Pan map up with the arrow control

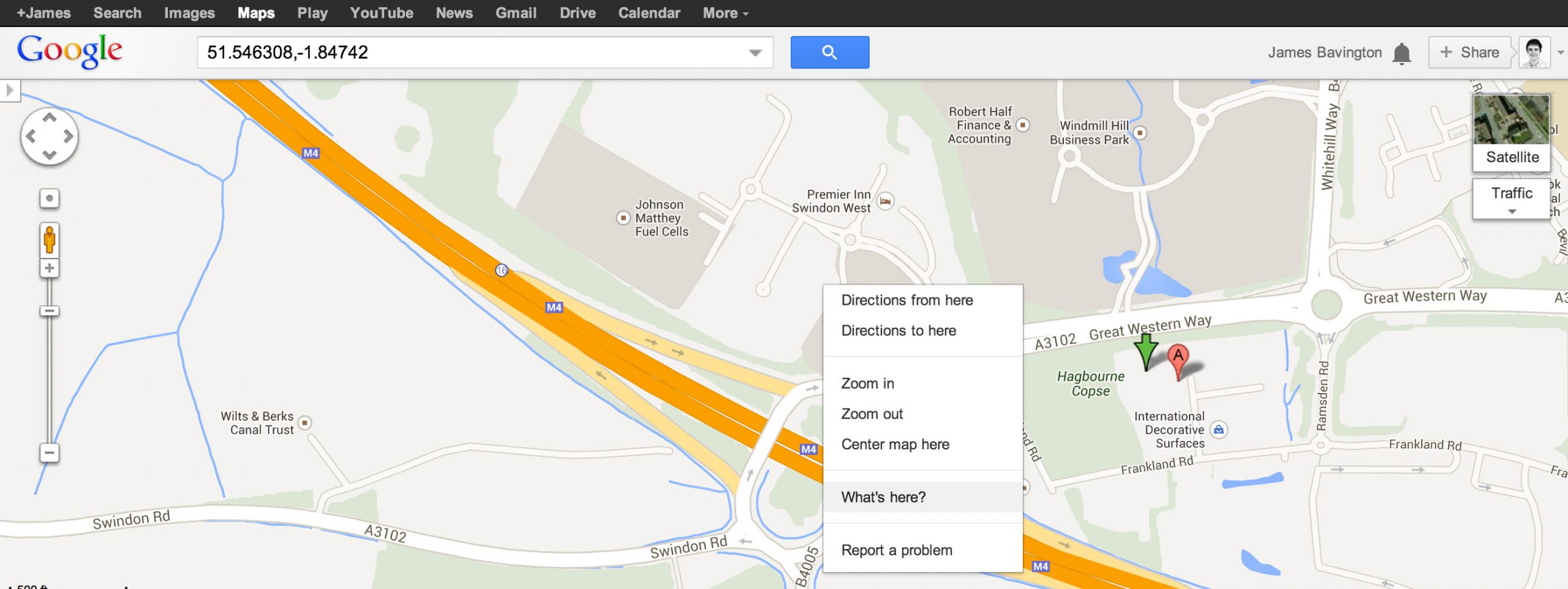tap(50, 118)
